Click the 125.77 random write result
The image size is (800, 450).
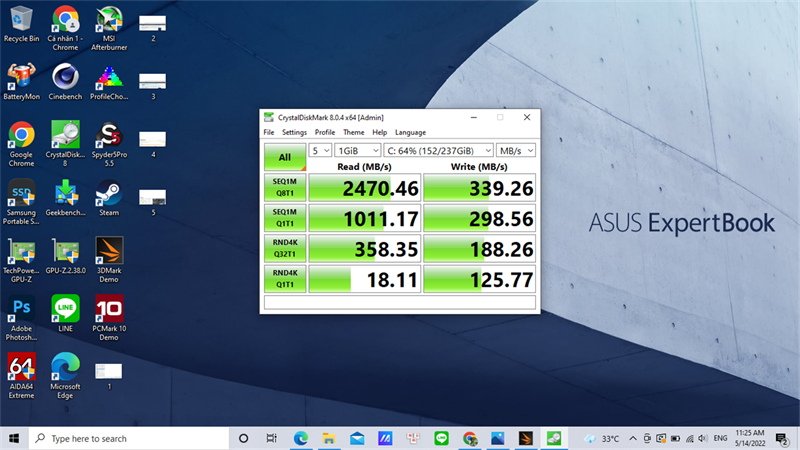tap(480, 279)
